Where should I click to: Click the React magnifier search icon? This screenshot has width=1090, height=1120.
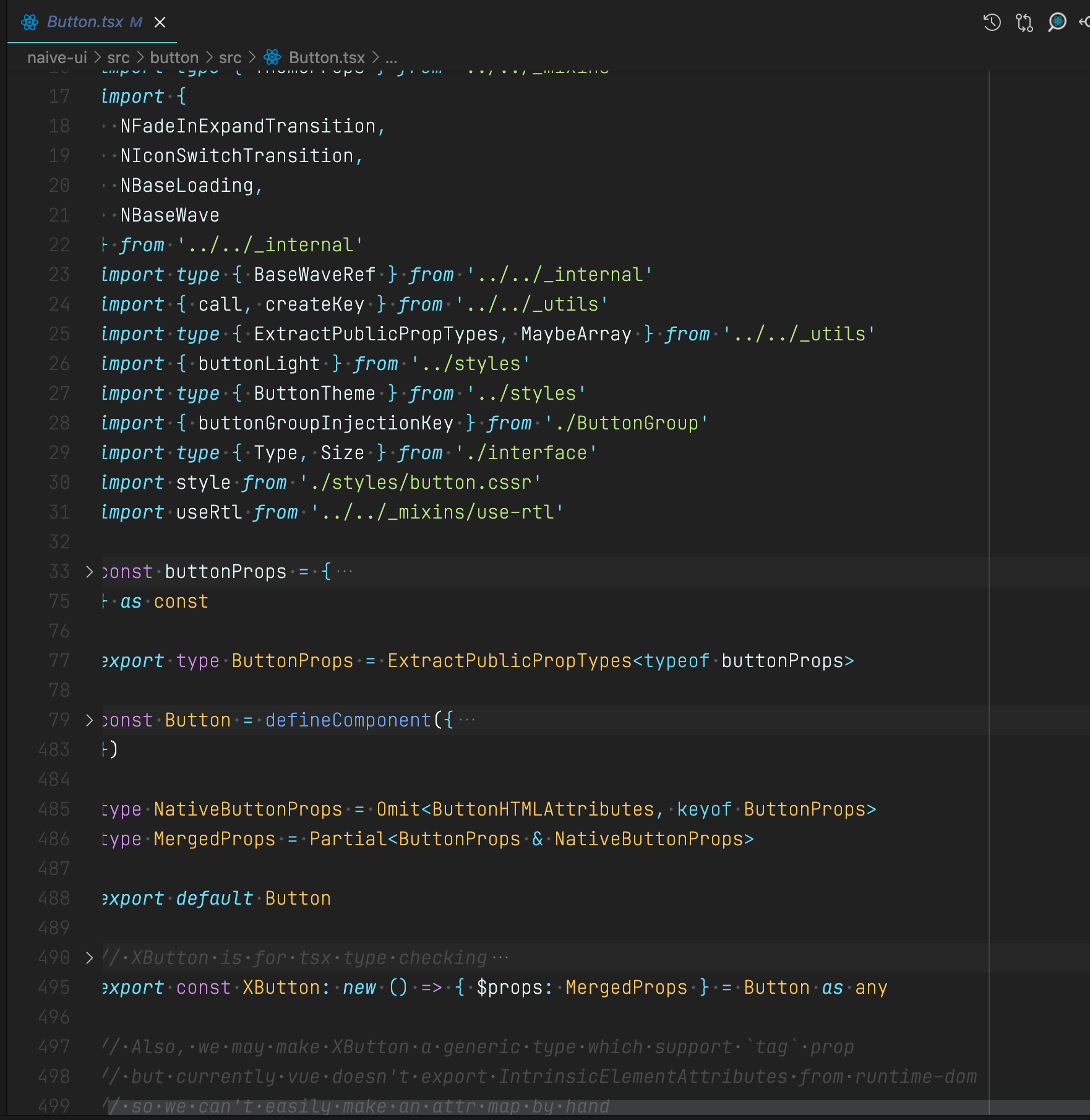pyautogui.click(x=1057, y=23)
